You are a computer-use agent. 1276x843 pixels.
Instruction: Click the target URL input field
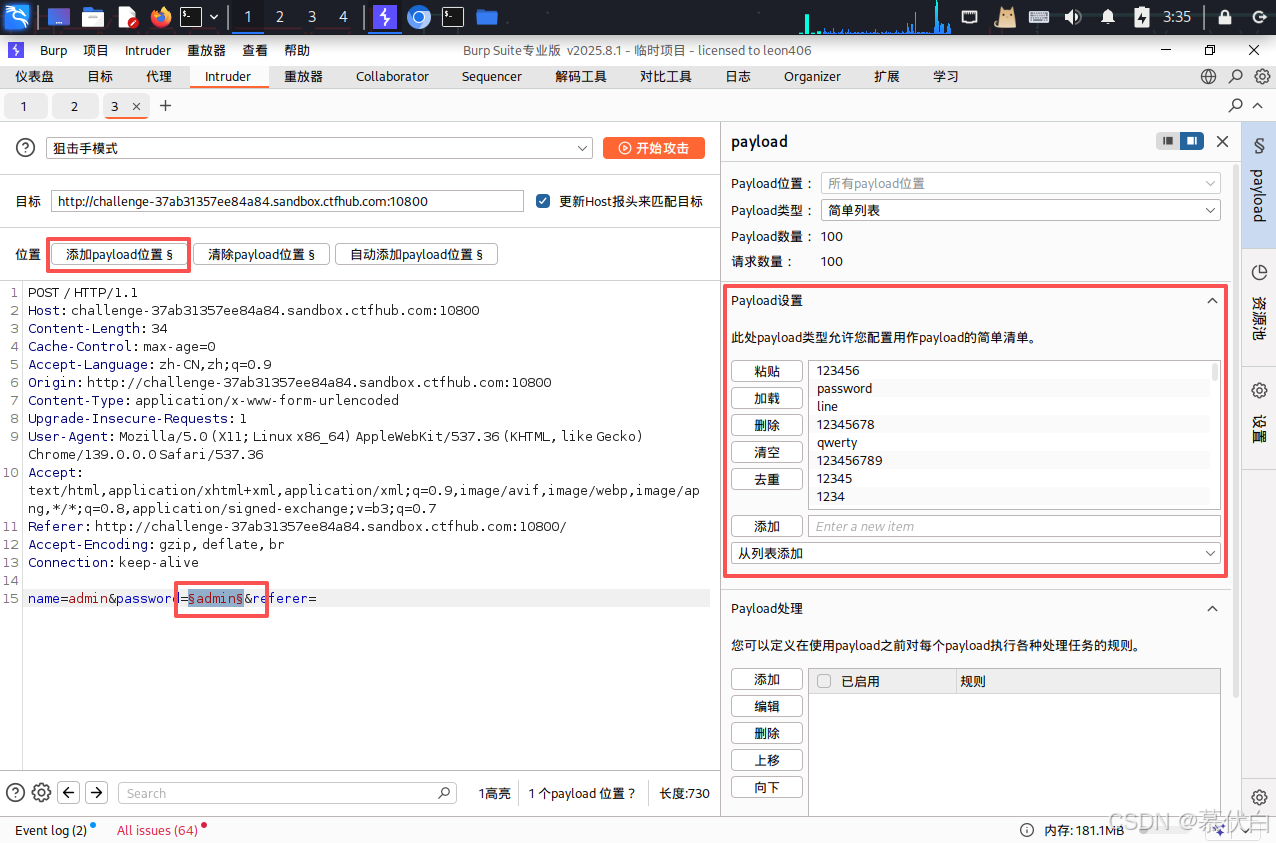click(287, 201)
